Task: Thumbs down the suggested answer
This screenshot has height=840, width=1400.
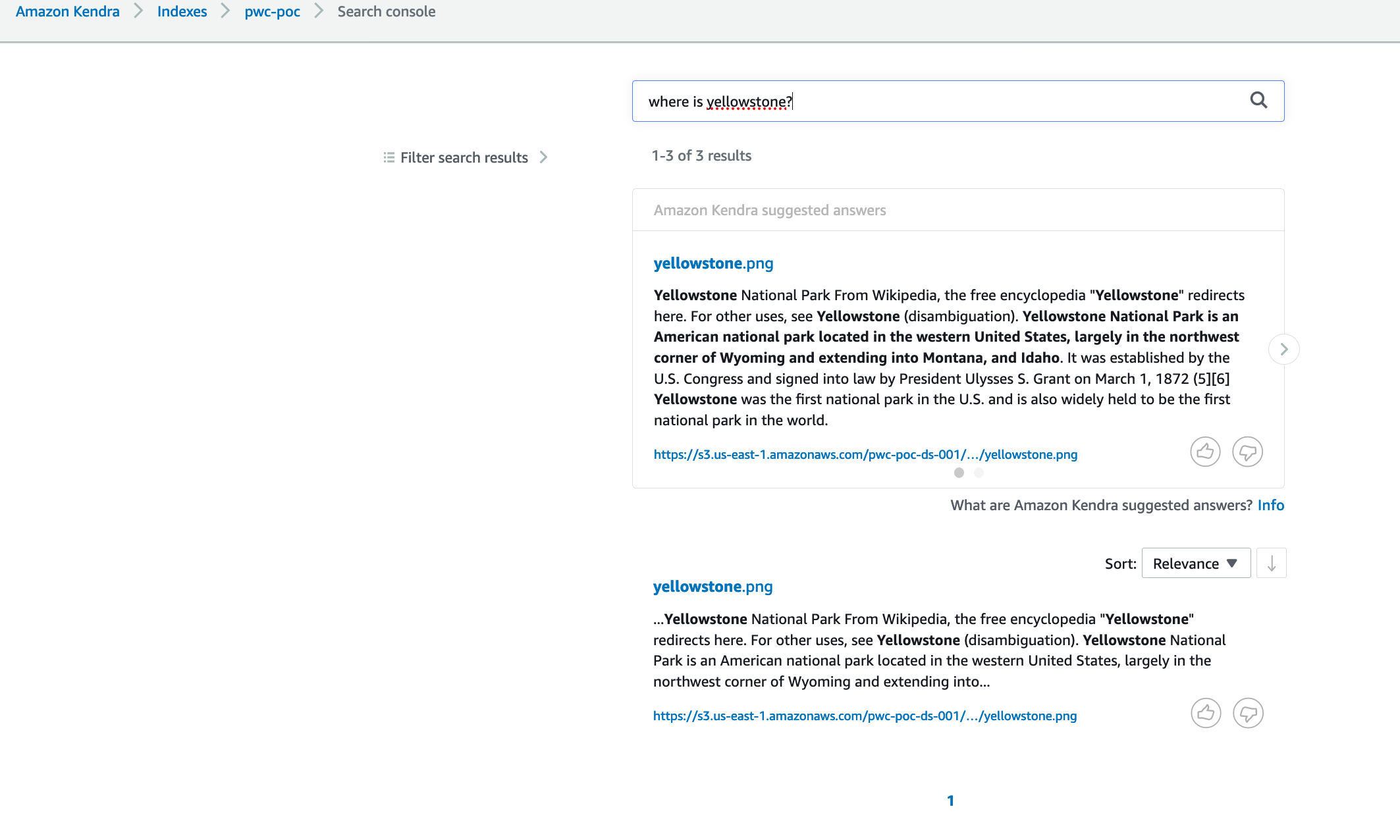Action: [1247, 452]
